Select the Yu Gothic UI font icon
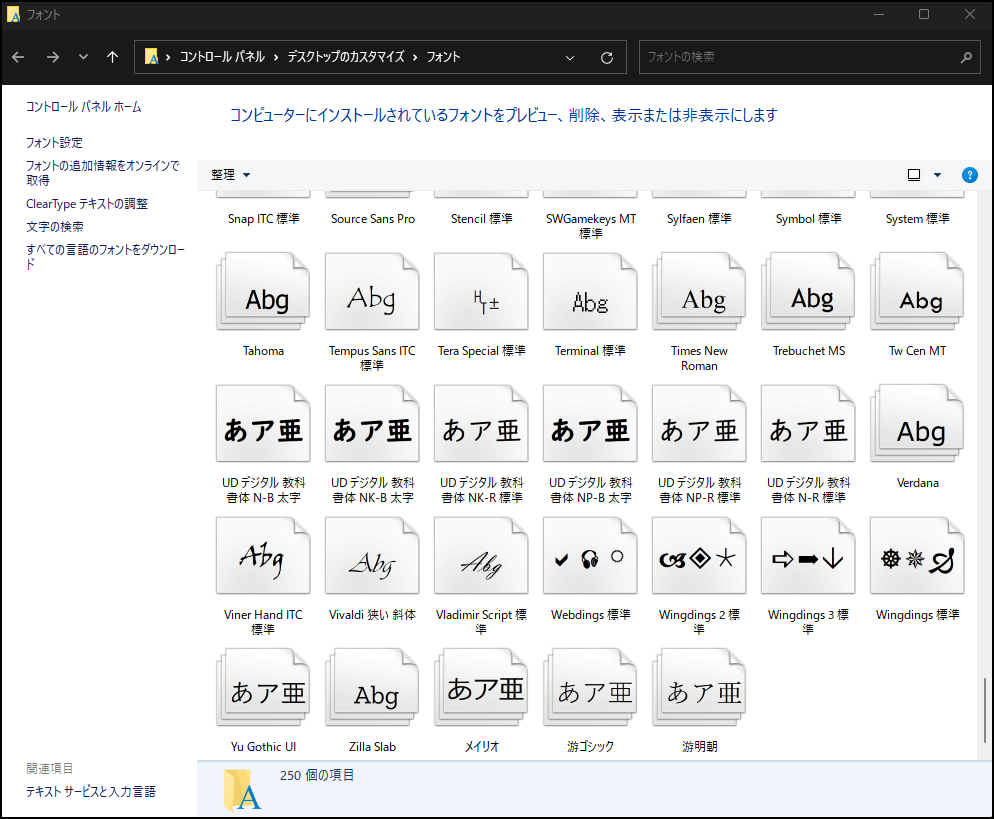Viewport: 994px width, 819px height. [263, 688]
